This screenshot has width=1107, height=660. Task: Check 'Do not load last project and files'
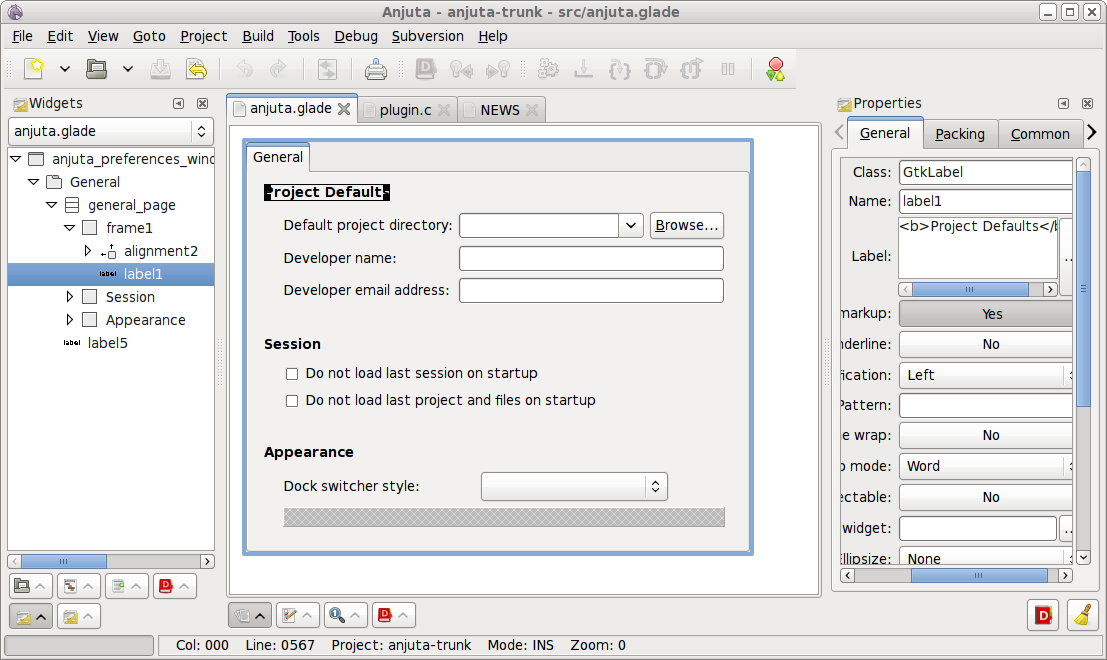292,401
